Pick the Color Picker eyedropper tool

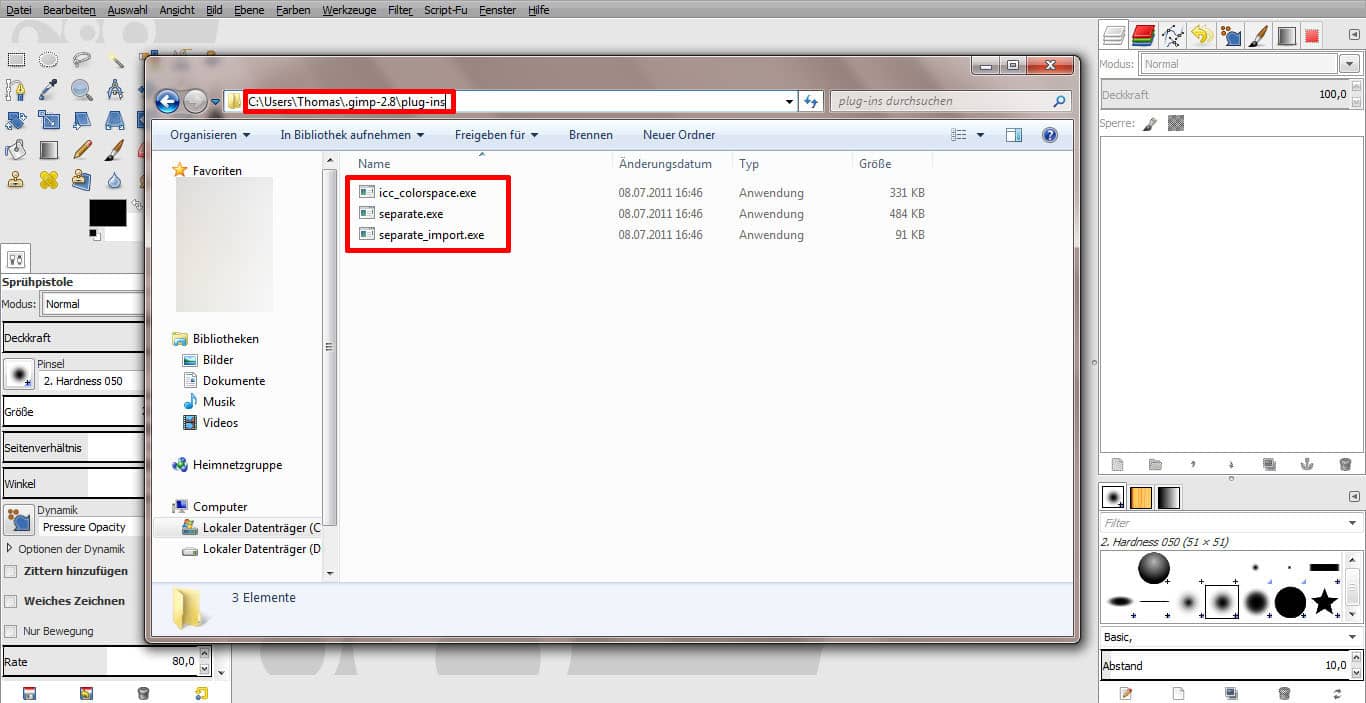pos(48,91)
